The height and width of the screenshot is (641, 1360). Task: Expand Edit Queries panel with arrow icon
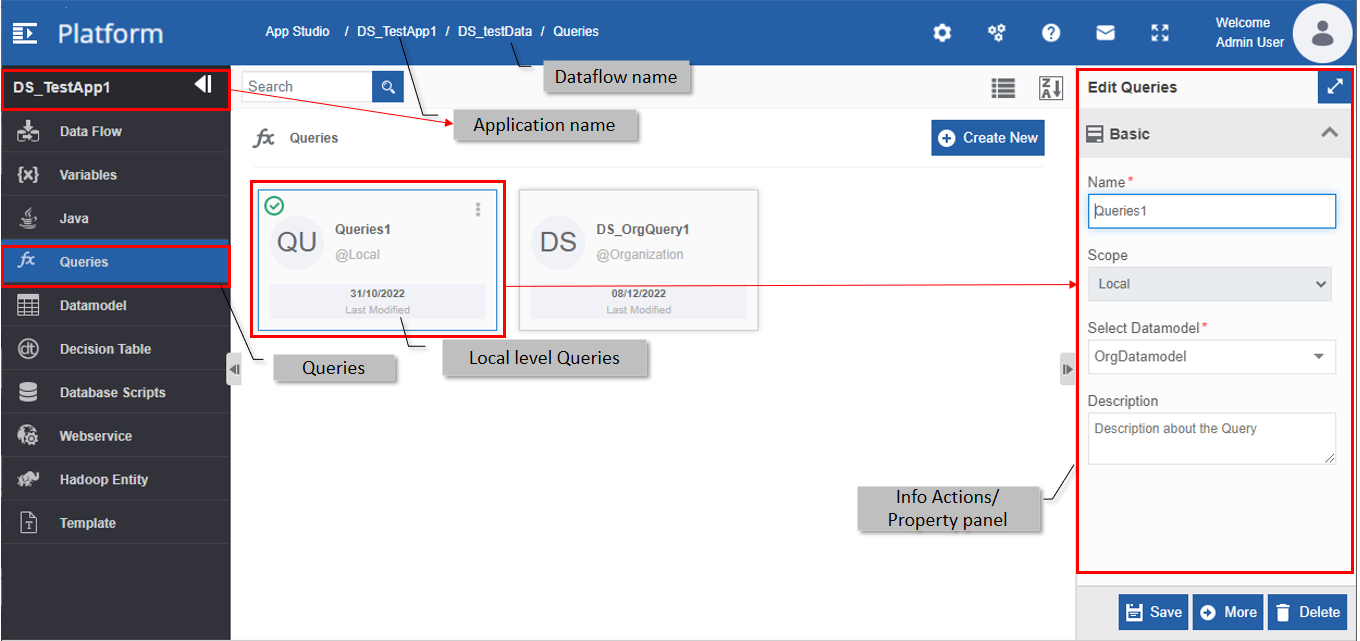[x=1334, y=87]
